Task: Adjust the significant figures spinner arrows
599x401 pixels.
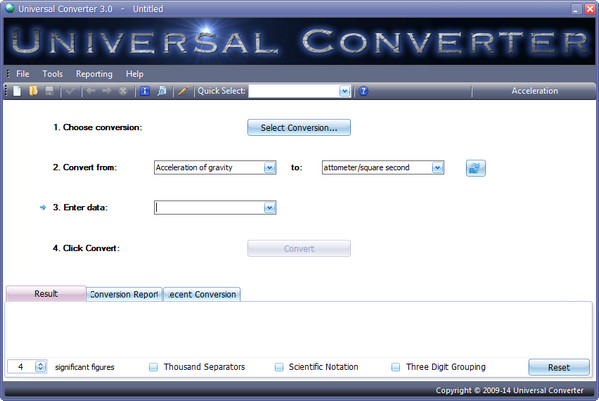Action: pyautogui.click(x=40, y=367)
